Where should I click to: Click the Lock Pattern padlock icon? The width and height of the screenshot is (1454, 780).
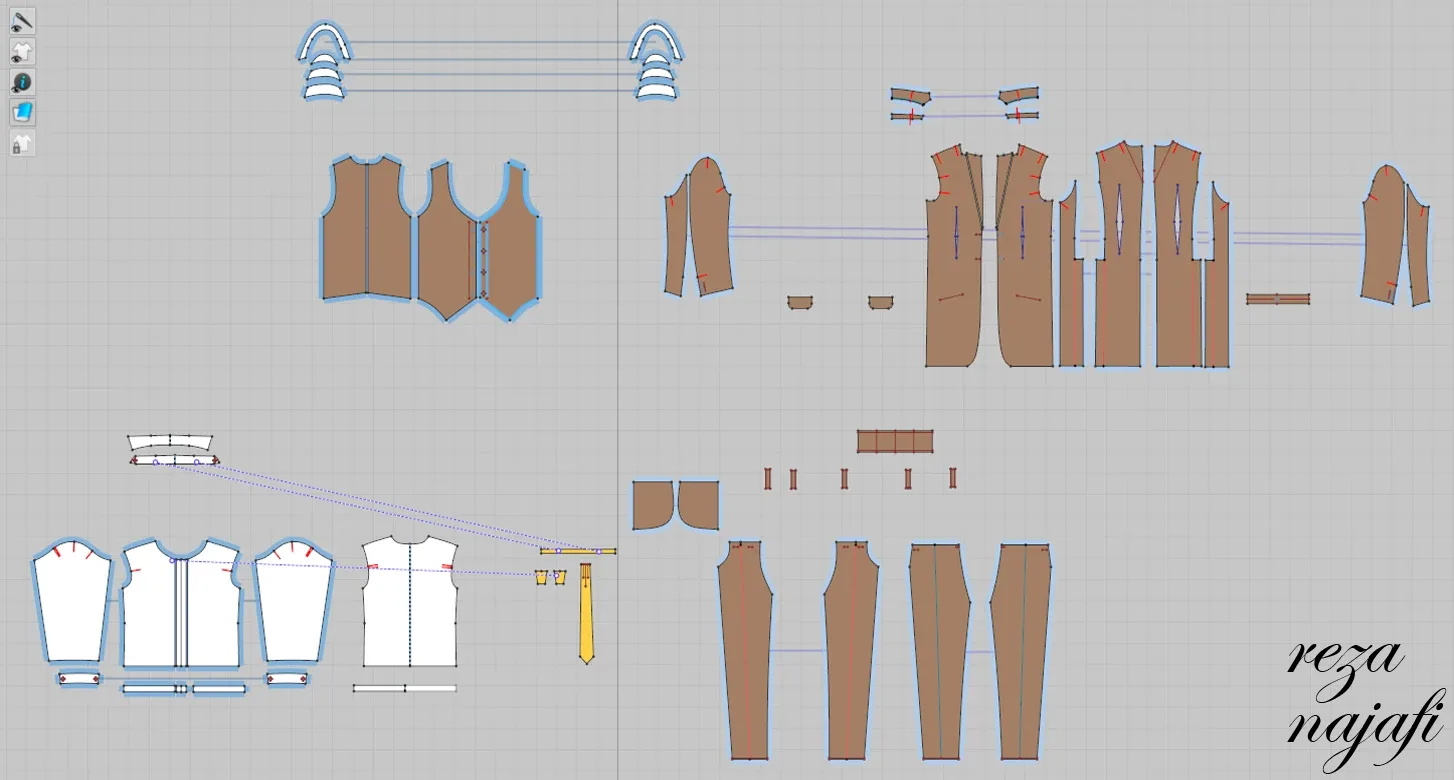coord(20,145)
